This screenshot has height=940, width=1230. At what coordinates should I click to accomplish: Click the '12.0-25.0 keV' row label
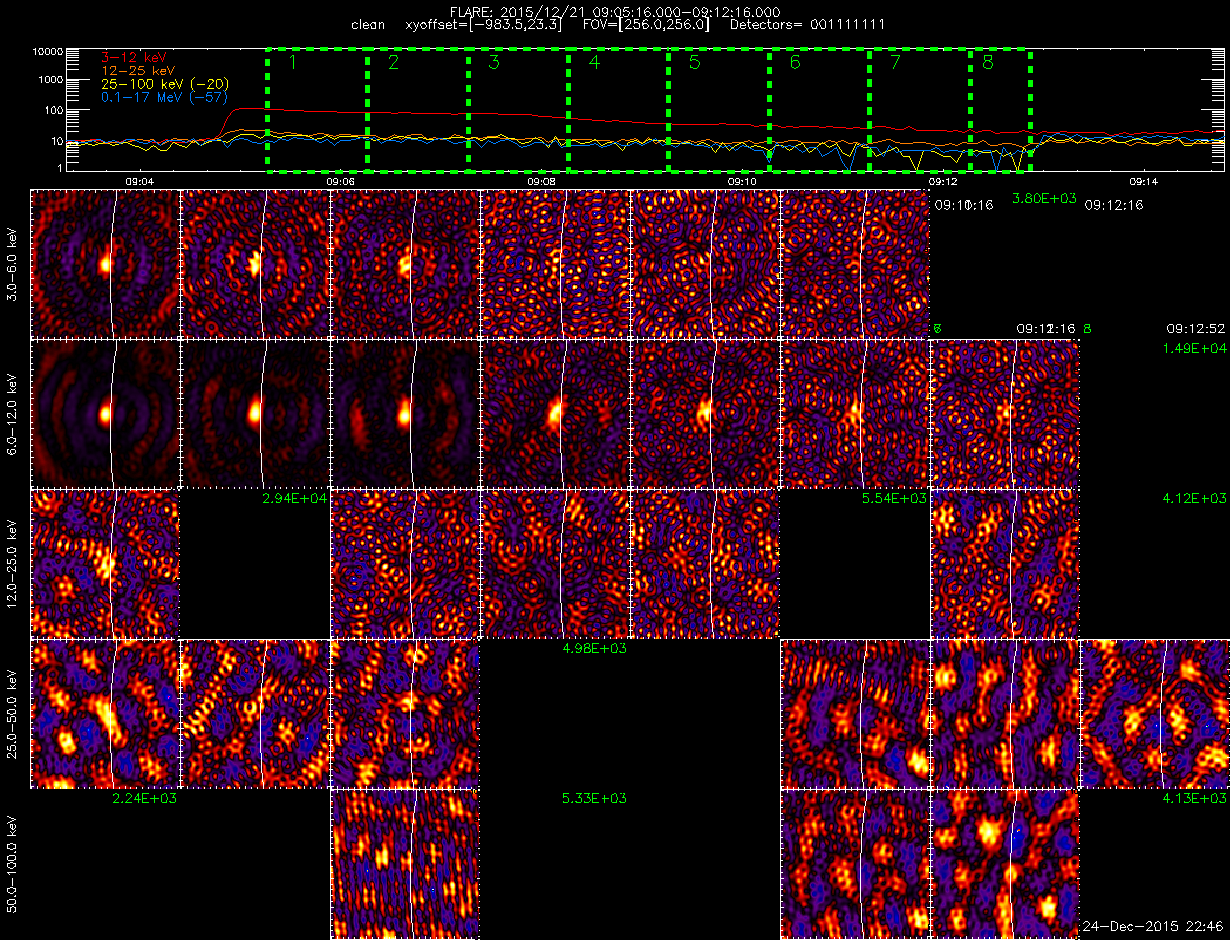click(12, 563)
